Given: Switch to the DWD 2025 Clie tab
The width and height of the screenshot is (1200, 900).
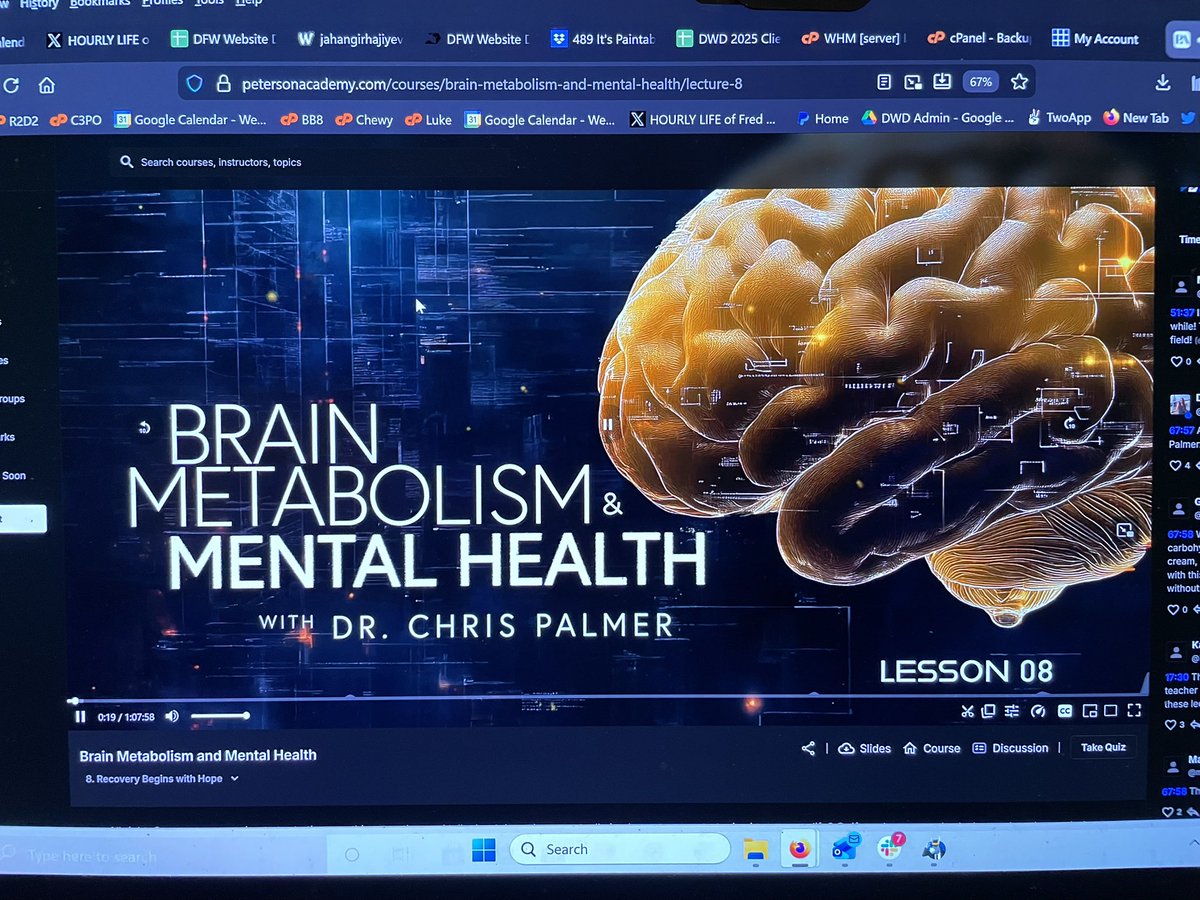Looking at the screenshot, I should click(x=730, y=40).
